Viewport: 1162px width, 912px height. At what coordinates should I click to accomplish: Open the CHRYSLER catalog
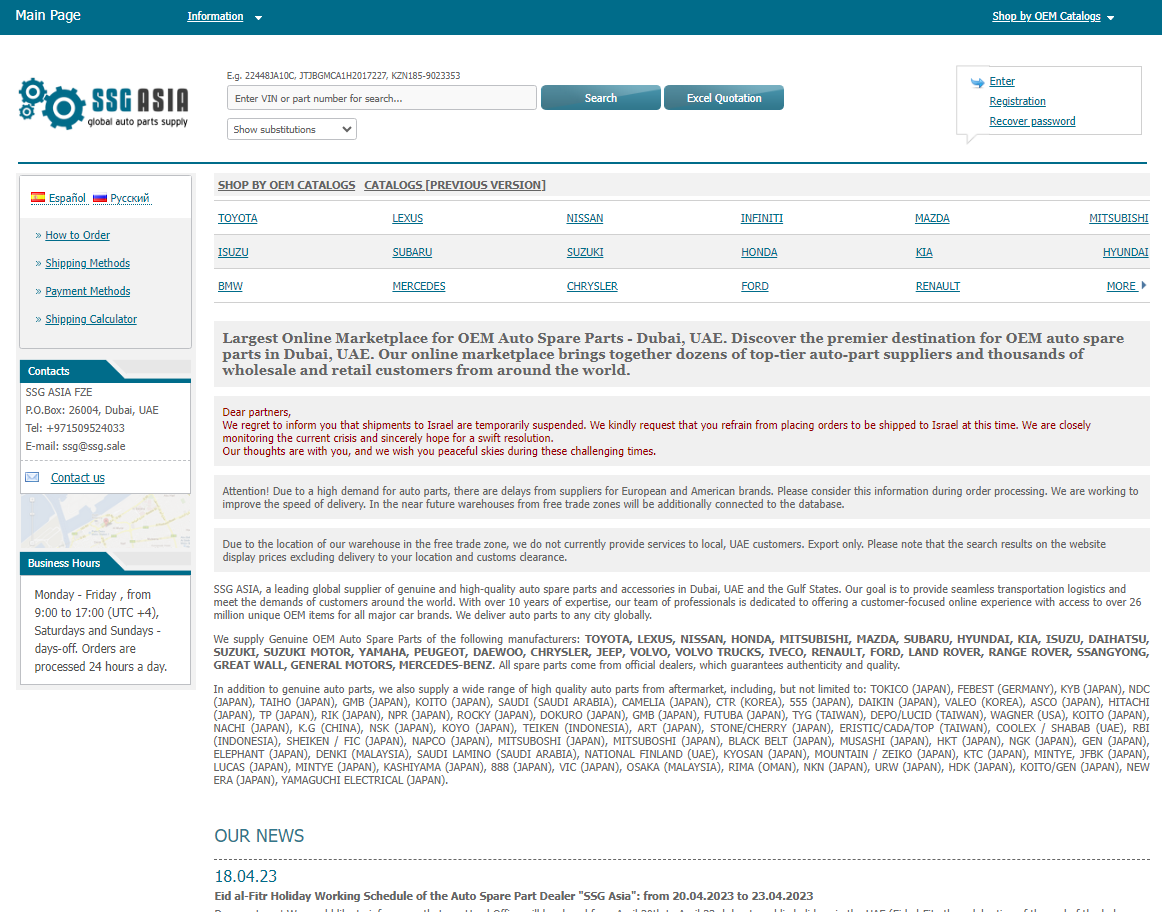[x=592, y=287]
